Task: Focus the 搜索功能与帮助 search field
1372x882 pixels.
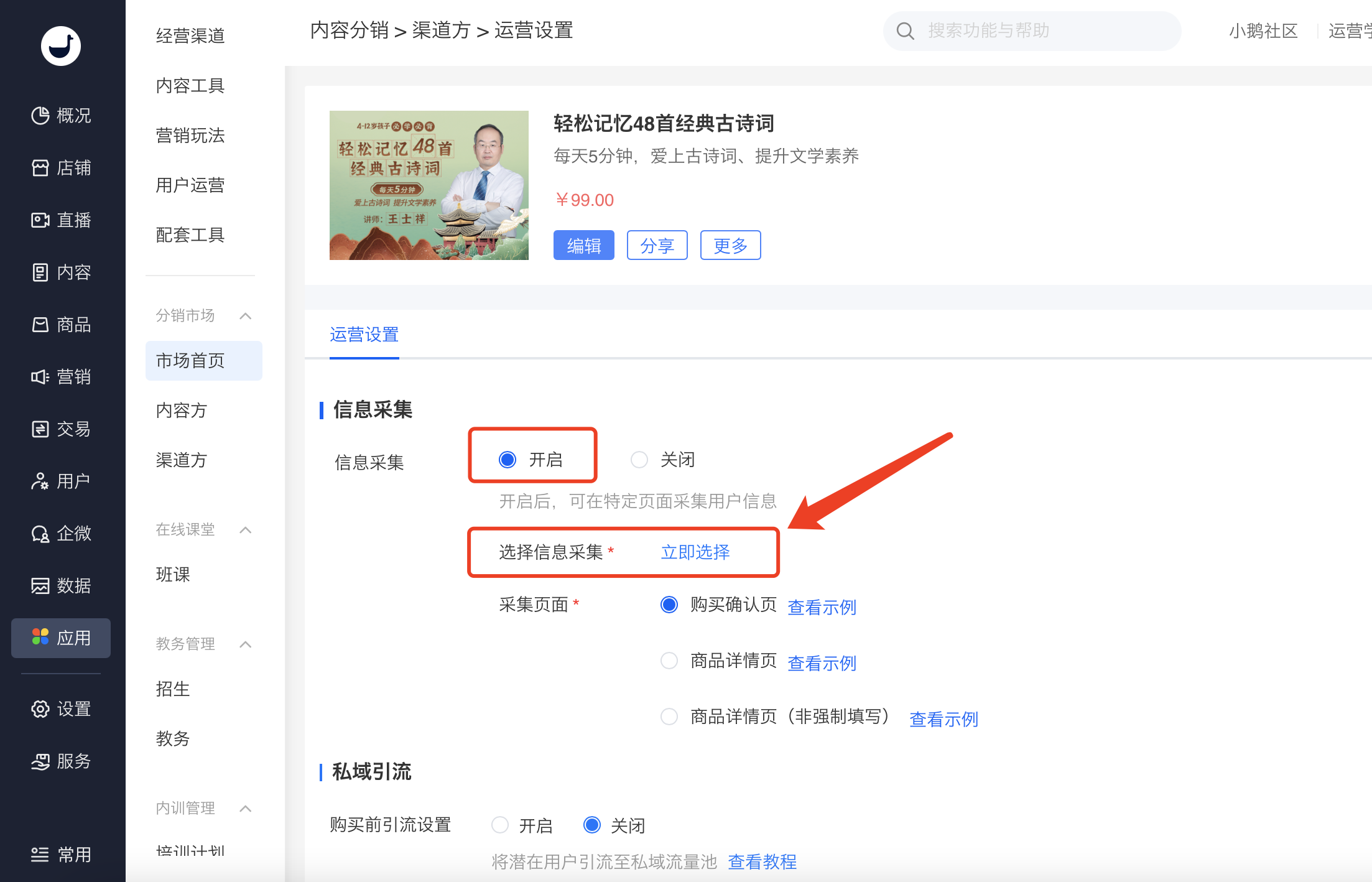Action: 1032,31
